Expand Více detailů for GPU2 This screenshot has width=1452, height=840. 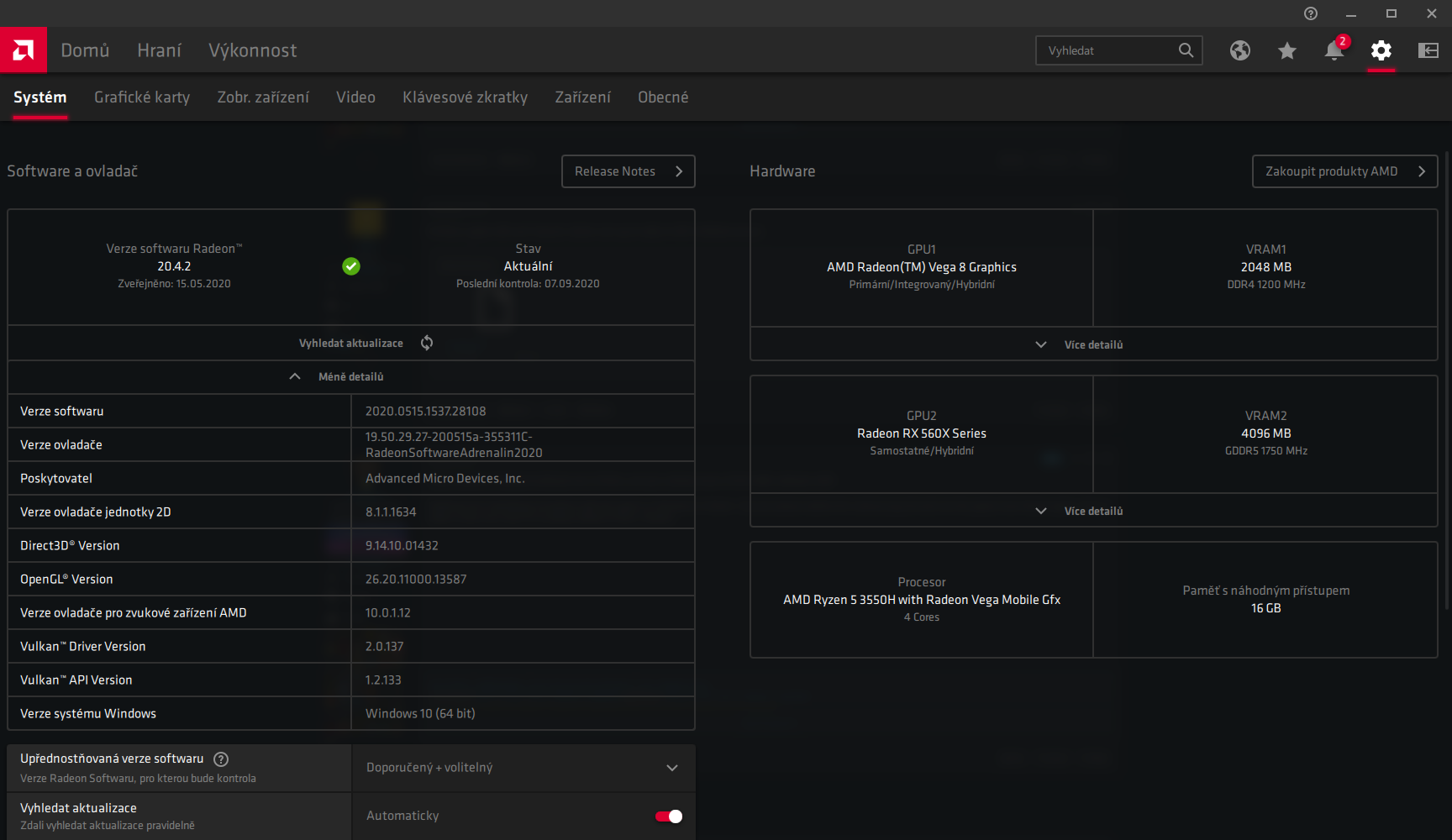pyautogui.click(x=1093, y=511)
